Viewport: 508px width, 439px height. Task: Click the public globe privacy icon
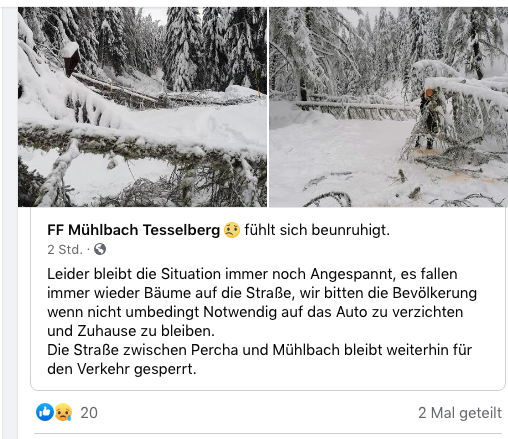click(100, 249)
